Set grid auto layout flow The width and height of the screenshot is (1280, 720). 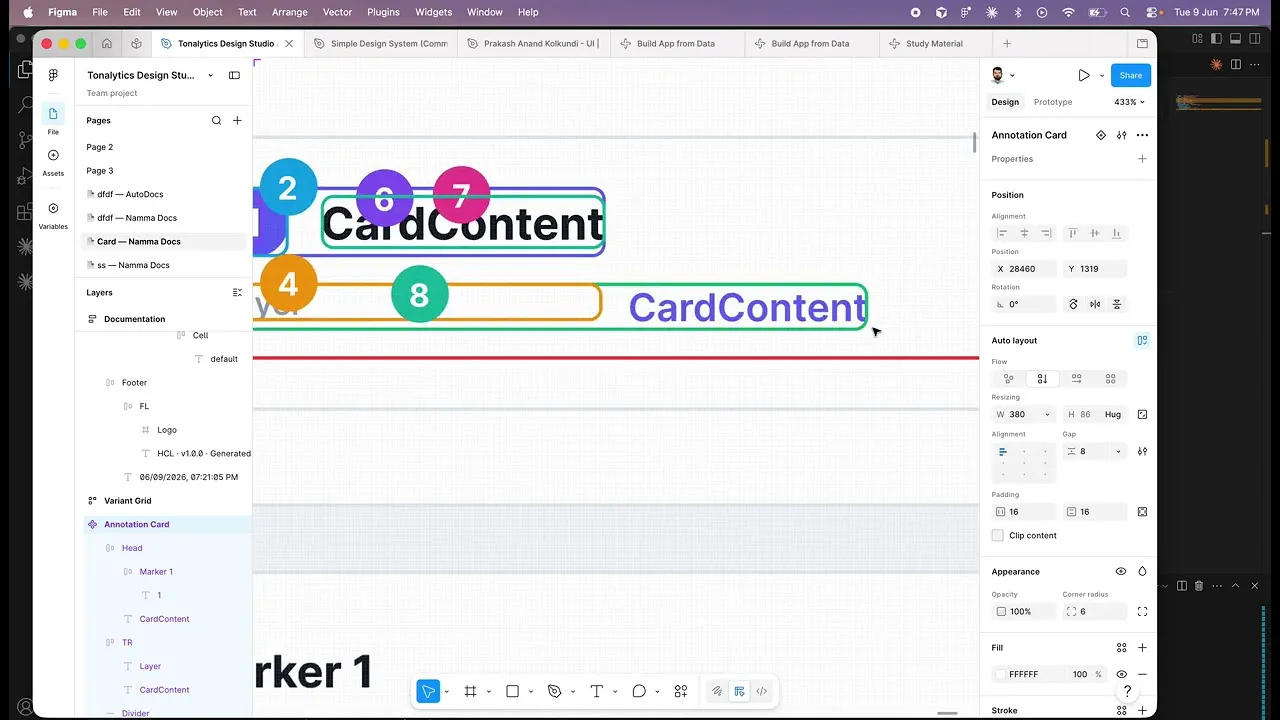(x=1110, y=379)
